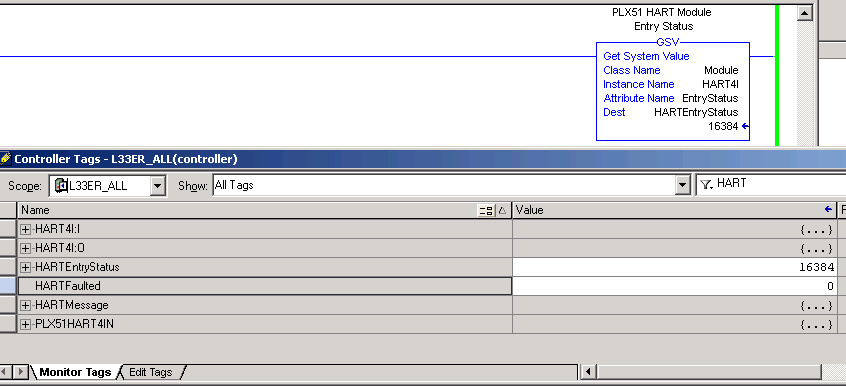Expand the HARTEntryStatus tag
The image size is (846, 386).
pos(25,267)
